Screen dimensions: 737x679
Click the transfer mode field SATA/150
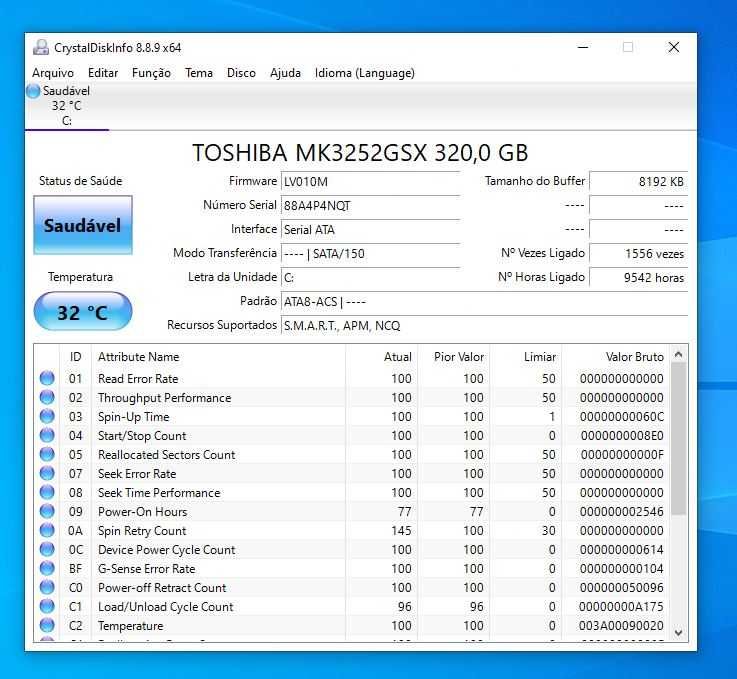click(370, 254)
